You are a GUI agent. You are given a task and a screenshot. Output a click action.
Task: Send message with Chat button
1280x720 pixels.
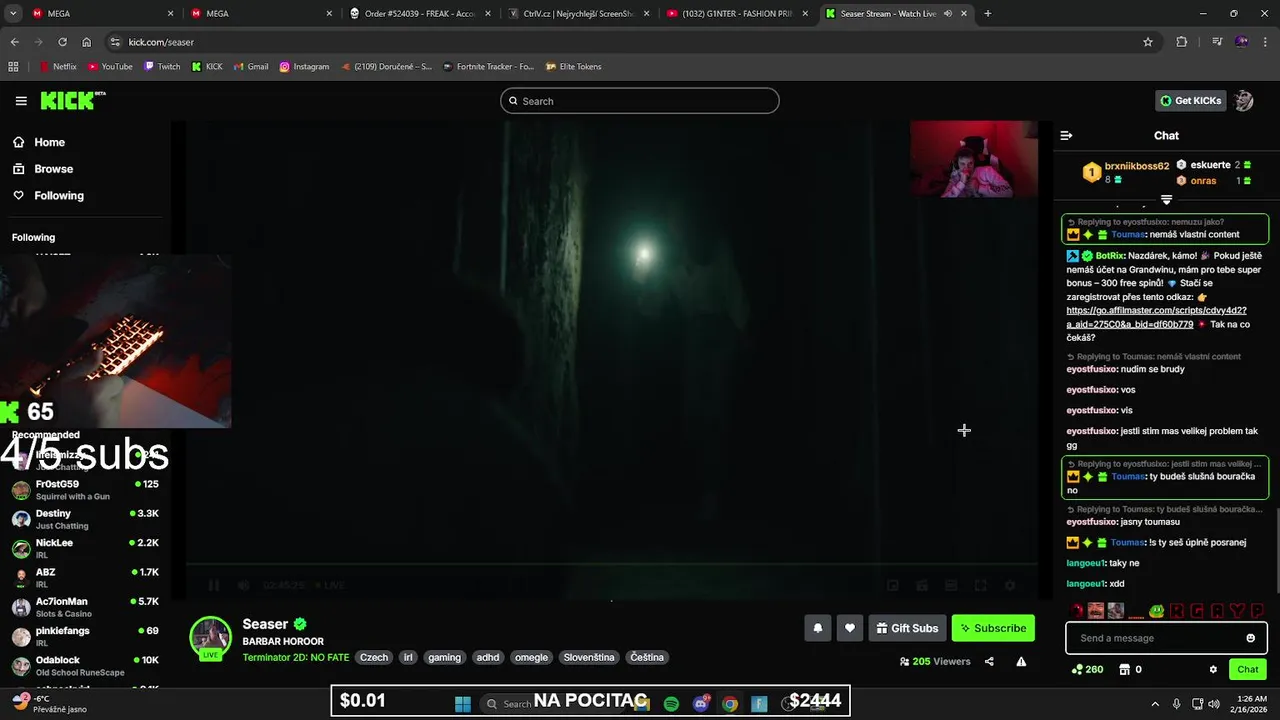(x=1248, y=669)
